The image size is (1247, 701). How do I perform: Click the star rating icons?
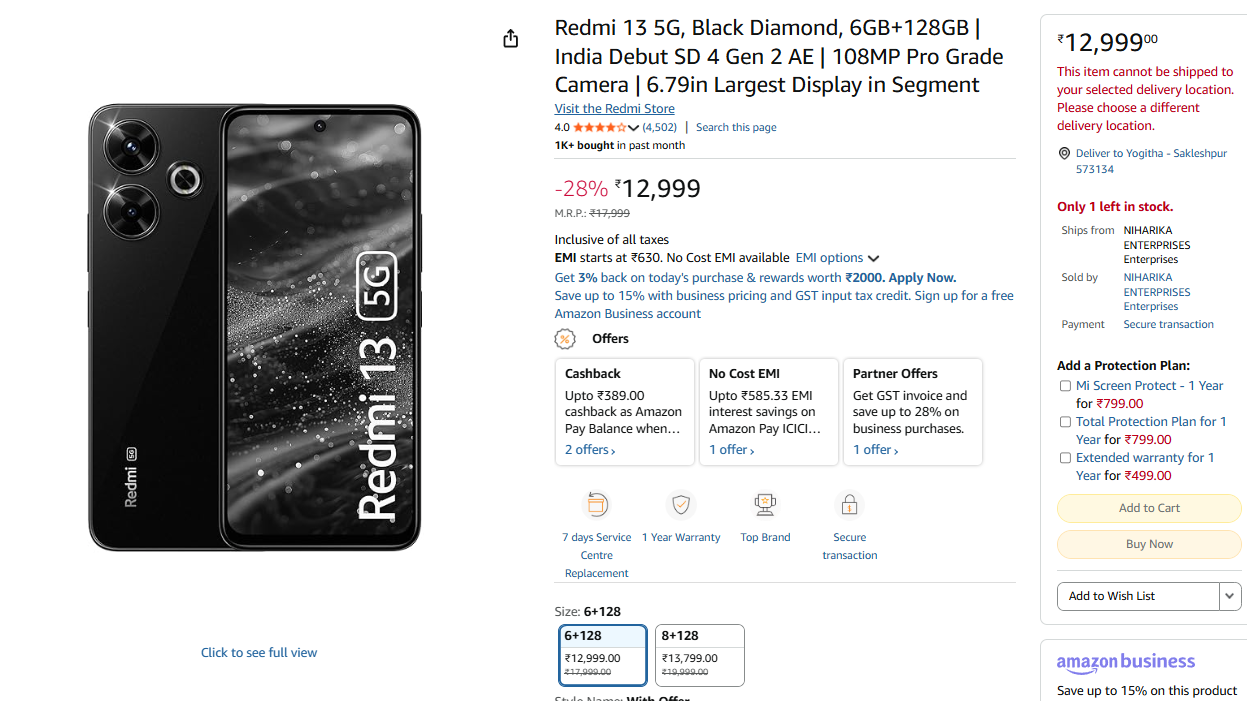coord(599,128)
